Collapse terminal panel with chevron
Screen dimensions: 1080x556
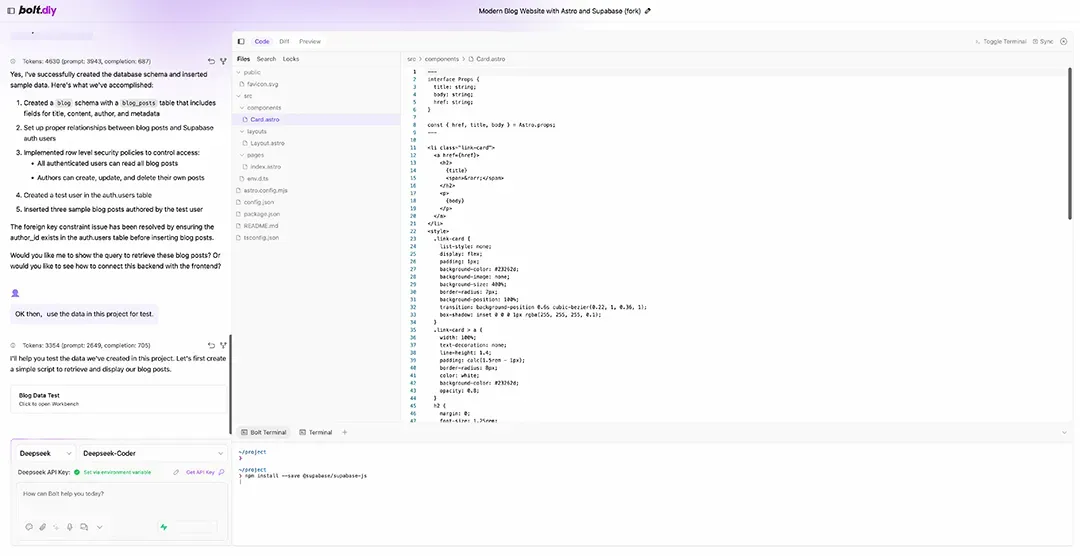coord(1064,433)
